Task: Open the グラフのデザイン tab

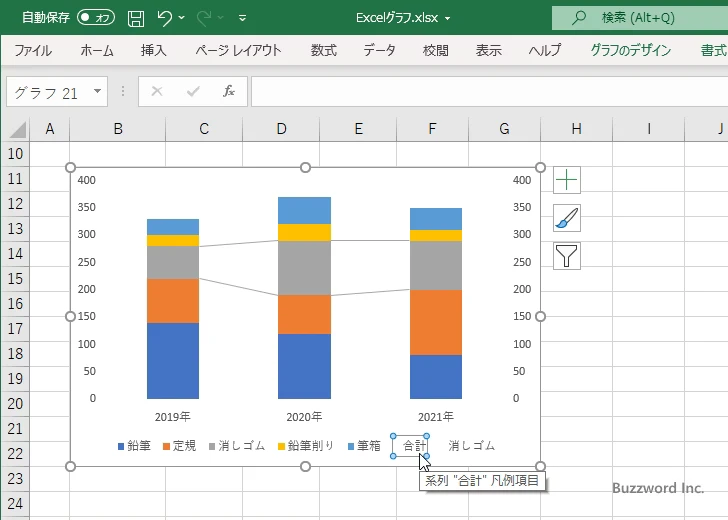Action: click(630, 50)
